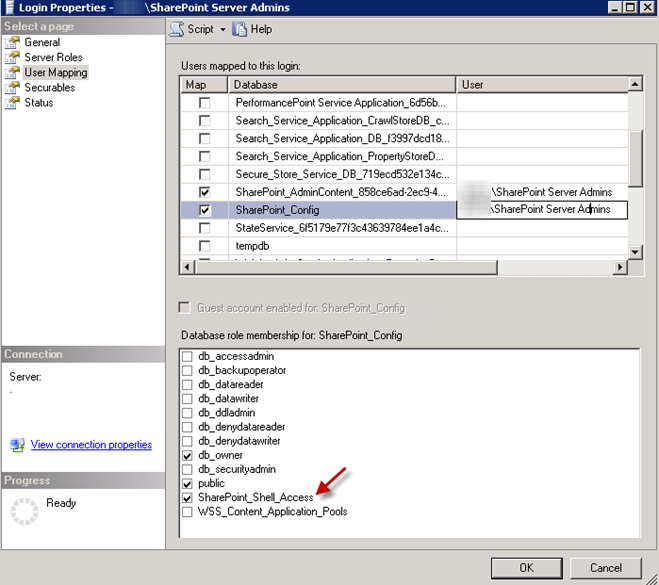Open the Server Roles page
The image size is (659, 585).
[53, 57]
